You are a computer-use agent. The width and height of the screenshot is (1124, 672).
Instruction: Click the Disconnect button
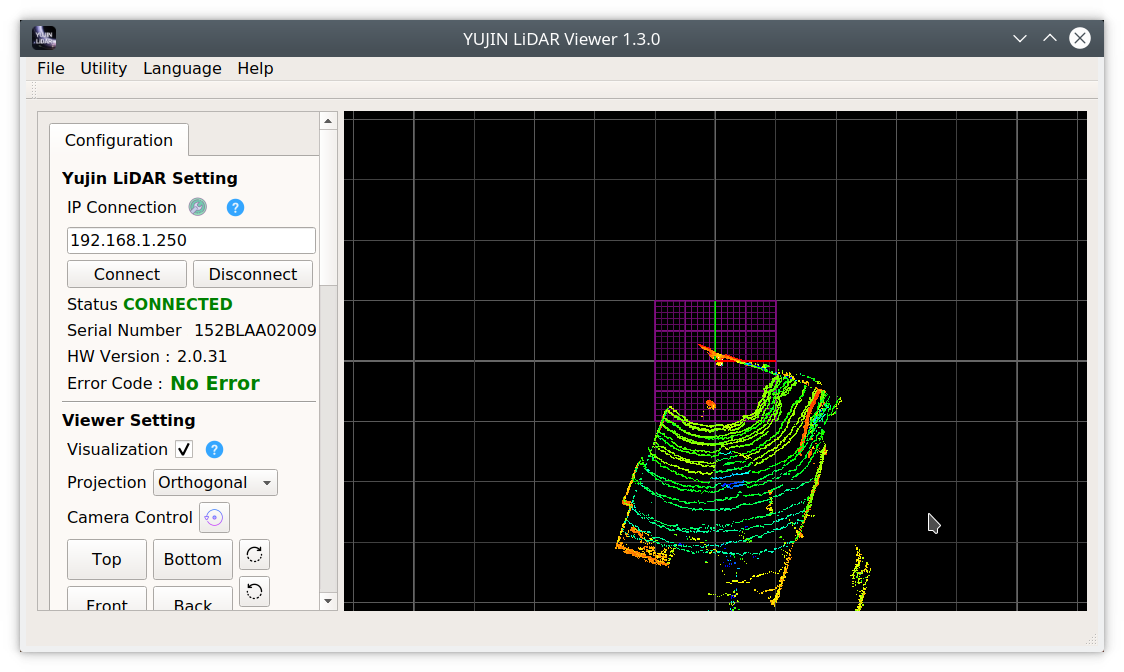(x=253, y=274)
